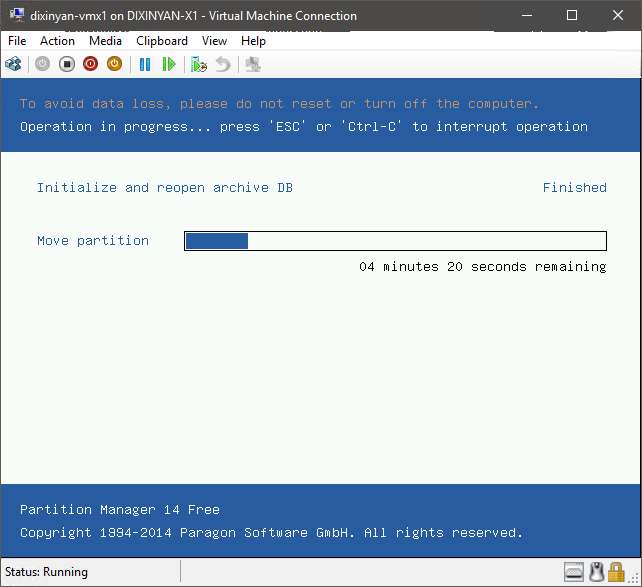
Task: Create a checkpoint using the toolbar icon
Action: tap(199, 64)
